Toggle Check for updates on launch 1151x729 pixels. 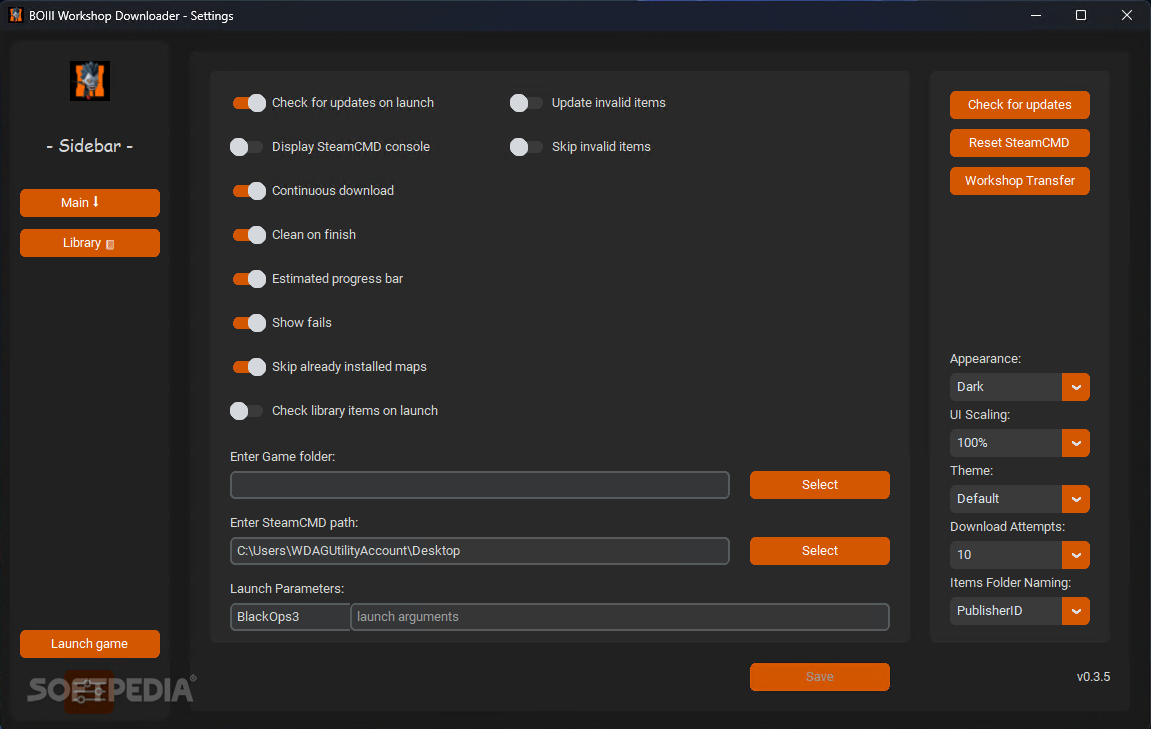point(249,103)
